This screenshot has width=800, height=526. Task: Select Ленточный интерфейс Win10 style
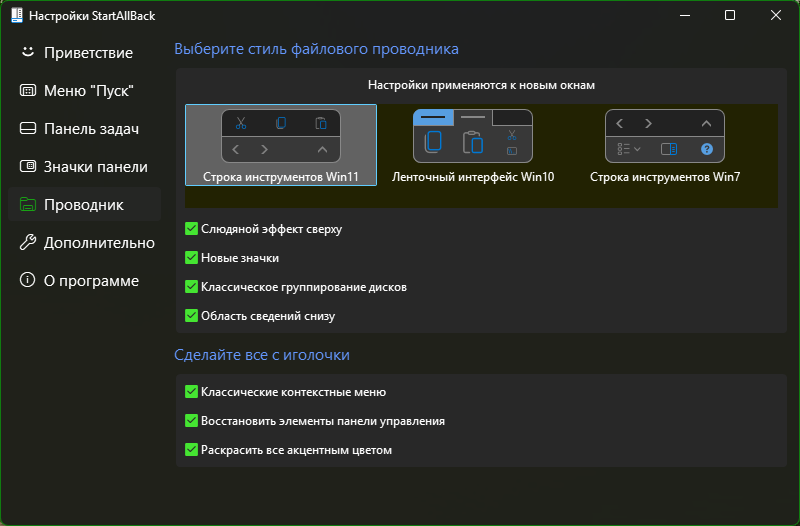(473, 145)
